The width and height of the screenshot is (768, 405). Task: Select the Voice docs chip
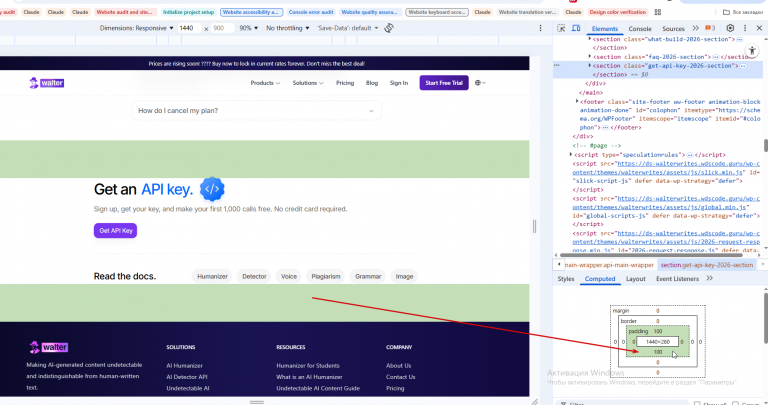coord(288,276)
